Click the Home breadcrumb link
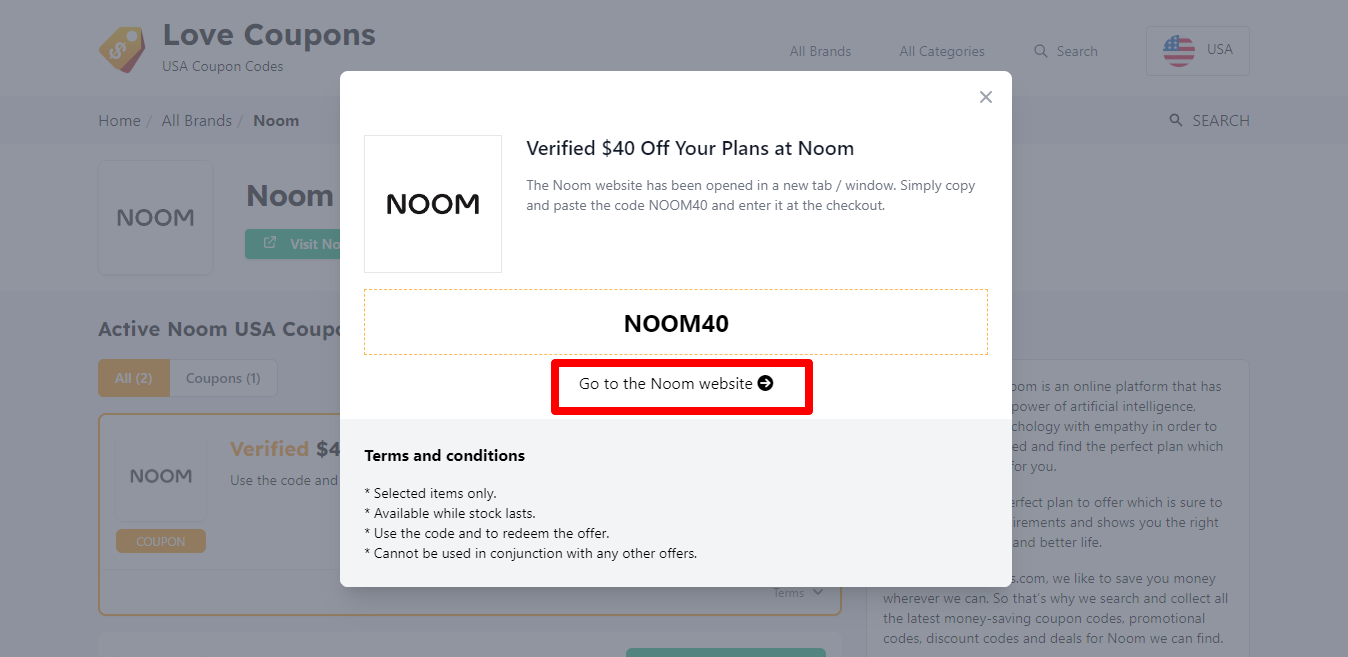 (x=119, y=121)
